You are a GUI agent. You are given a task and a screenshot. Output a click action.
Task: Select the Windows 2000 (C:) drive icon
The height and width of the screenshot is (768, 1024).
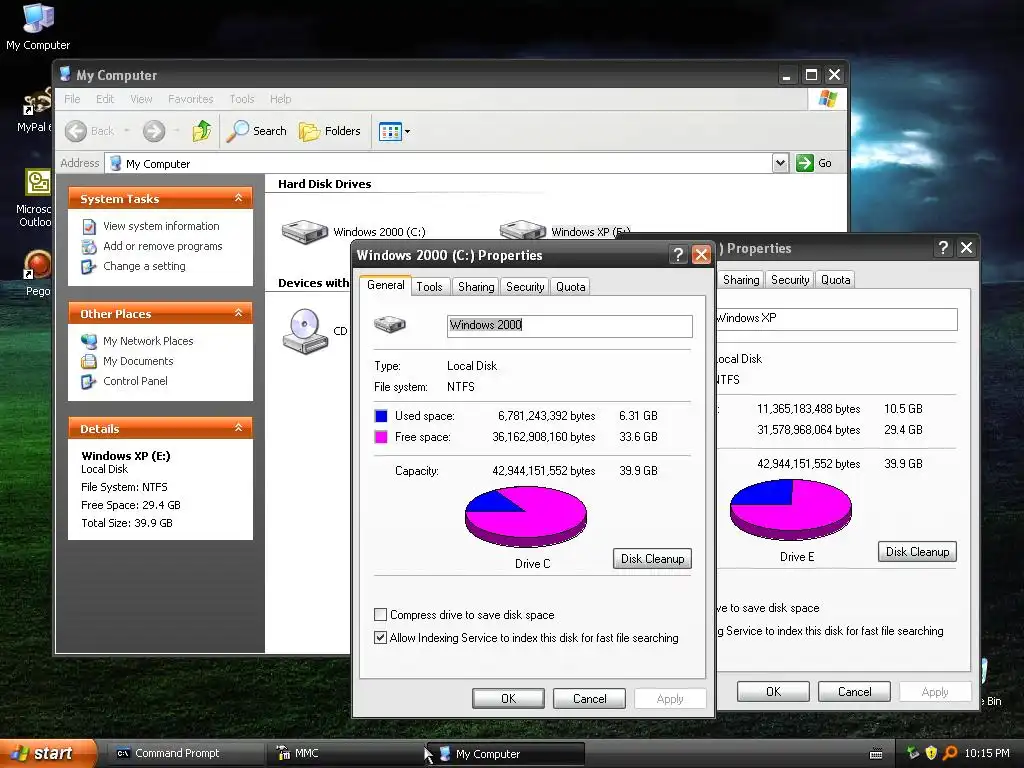click(304, 231)
